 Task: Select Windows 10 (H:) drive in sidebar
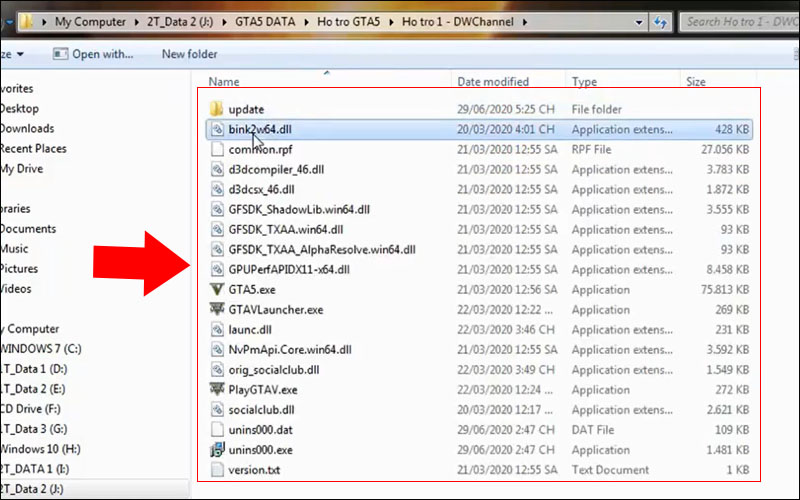(40, 449)
